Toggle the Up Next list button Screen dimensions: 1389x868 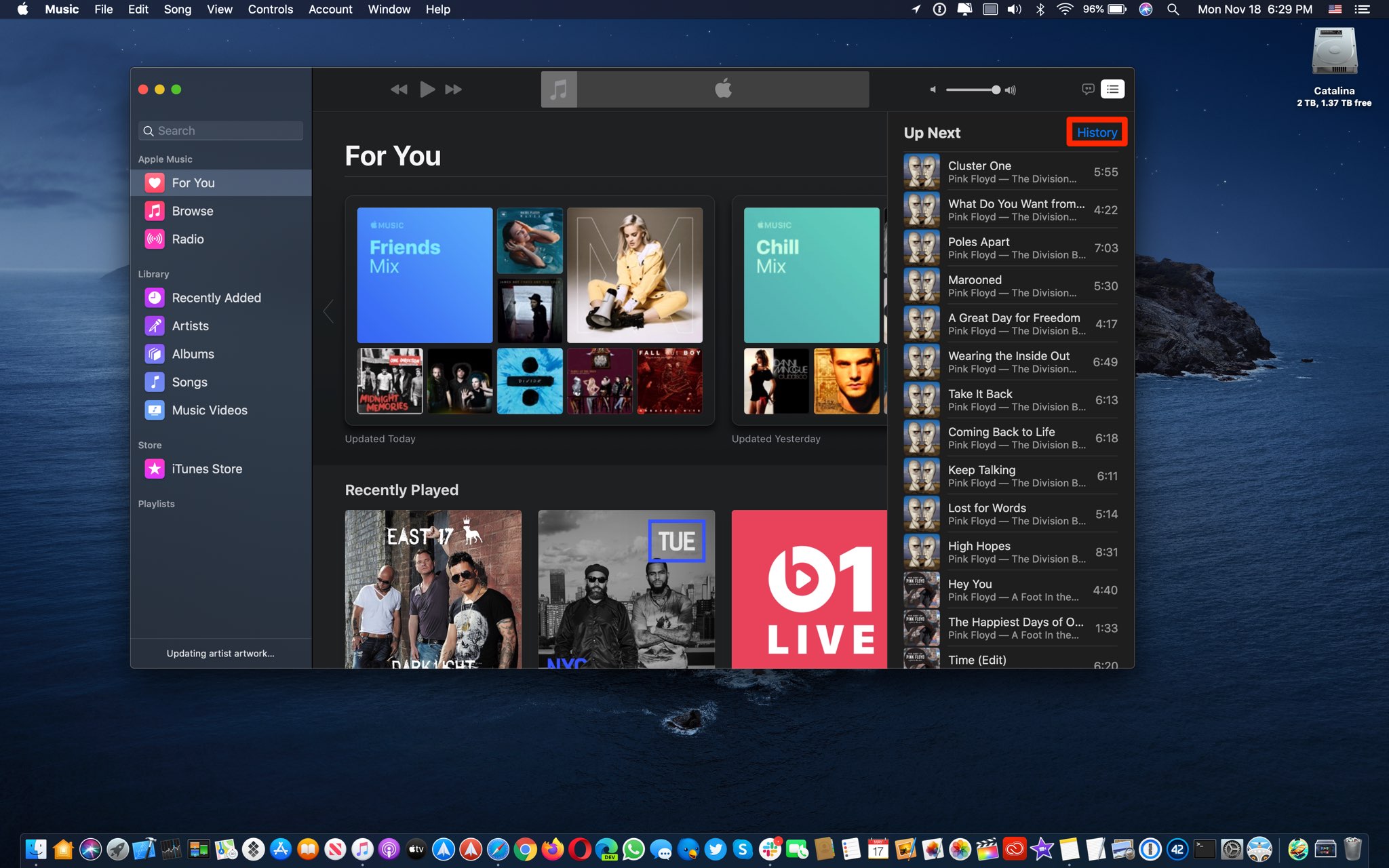pos(1112,90)
